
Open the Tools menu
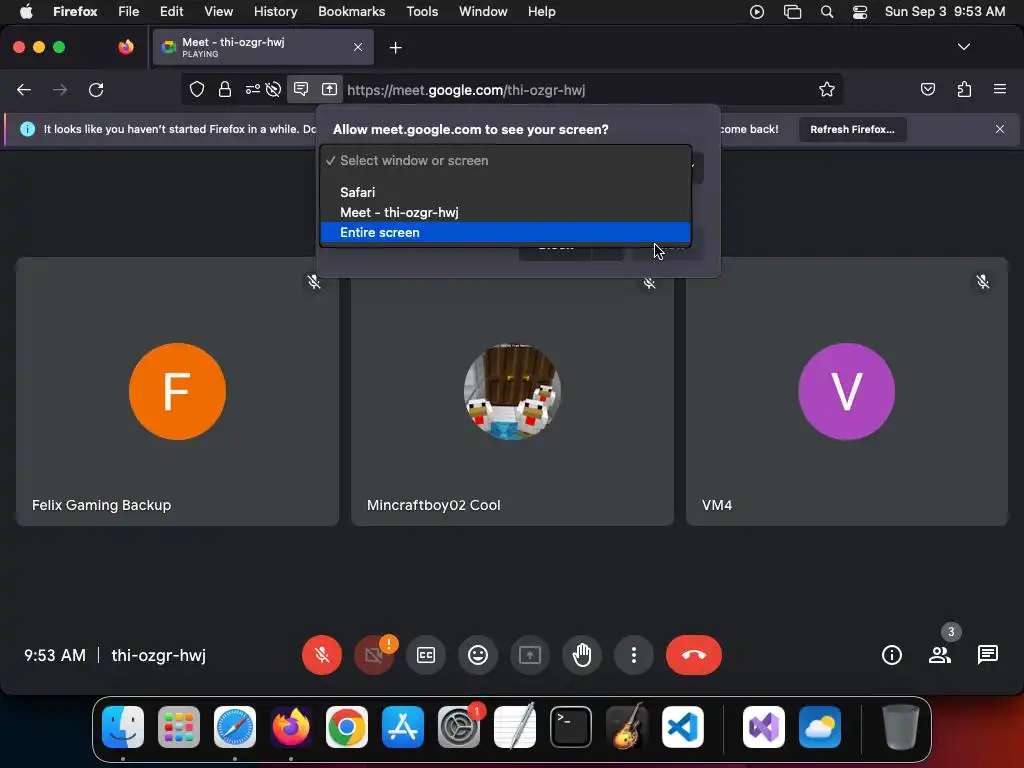click(x=423, y=12)
